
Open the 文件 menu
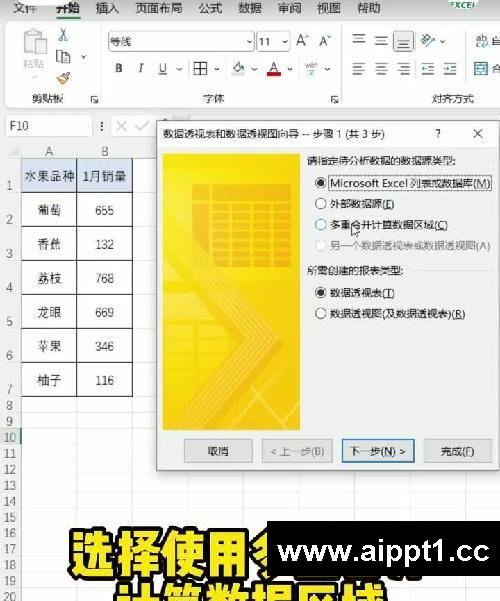(x=25, y=8)
